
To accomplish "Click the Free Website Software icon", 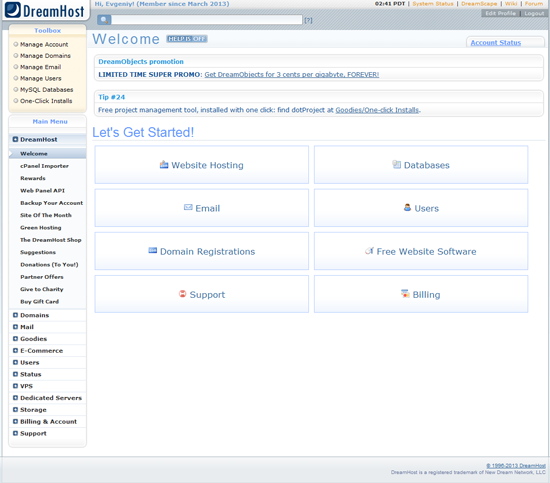I will pyautogui.click(x=369, y=250).
